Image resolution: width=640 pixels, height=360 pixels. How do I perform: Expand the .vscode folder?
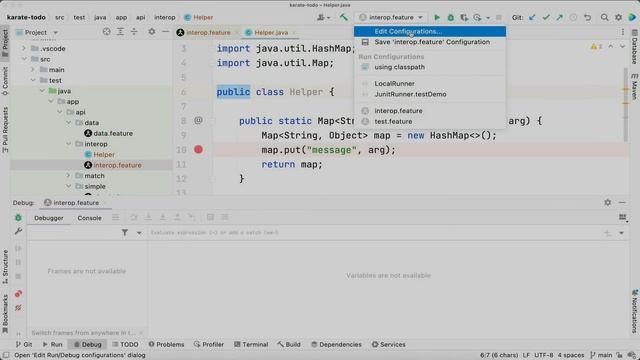[x=24, y=48]
